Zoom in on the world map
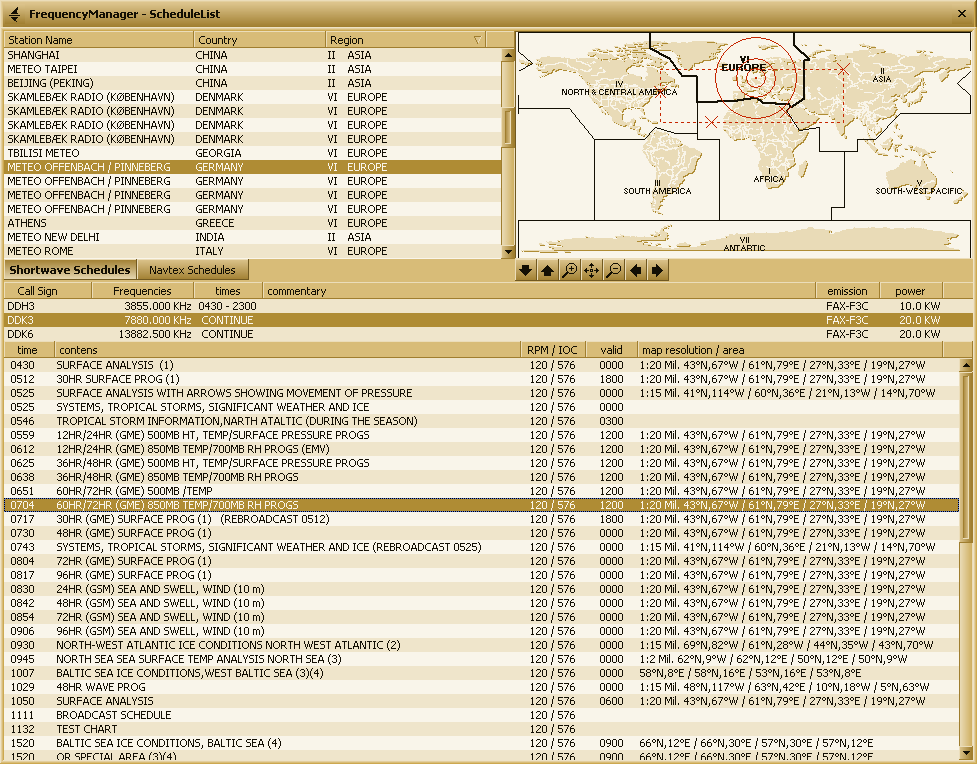The width and height of the screenshot is (977, 764). (x=569, y=270)
